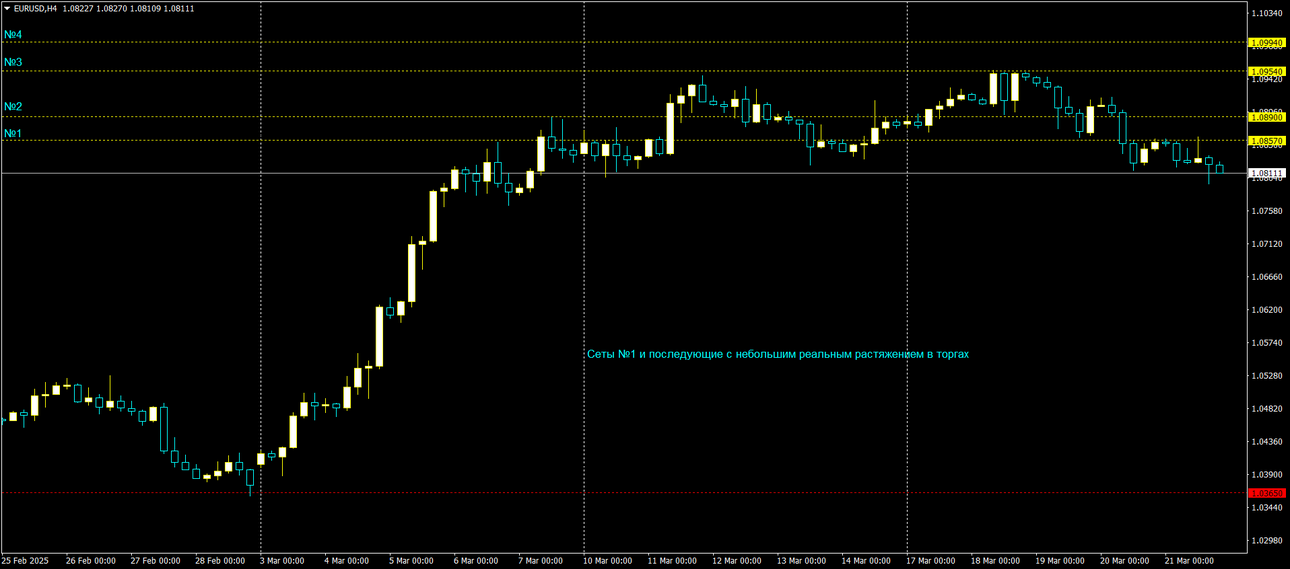The height and width of the screenshot is (569, 1290).
Task: Click the 1.02980 price scale value
Action: tap(1268, 541)
